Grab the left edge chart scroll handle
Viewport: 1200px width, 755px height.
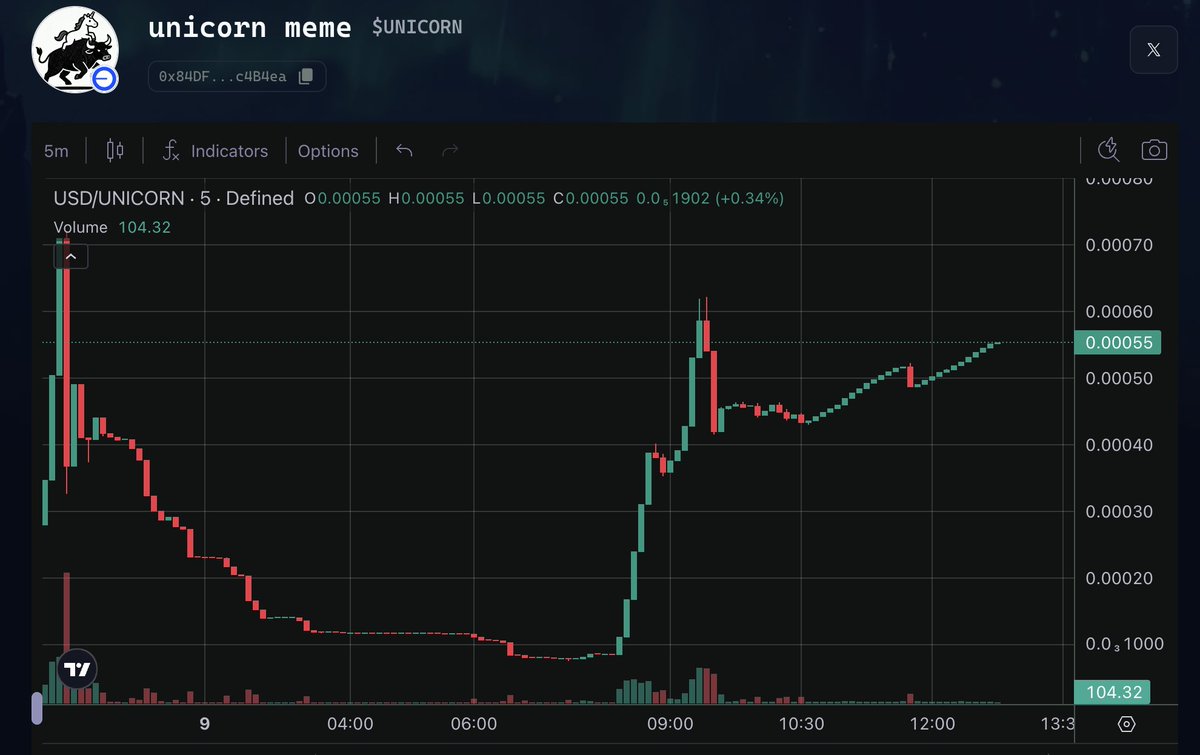tap(37, 708)
